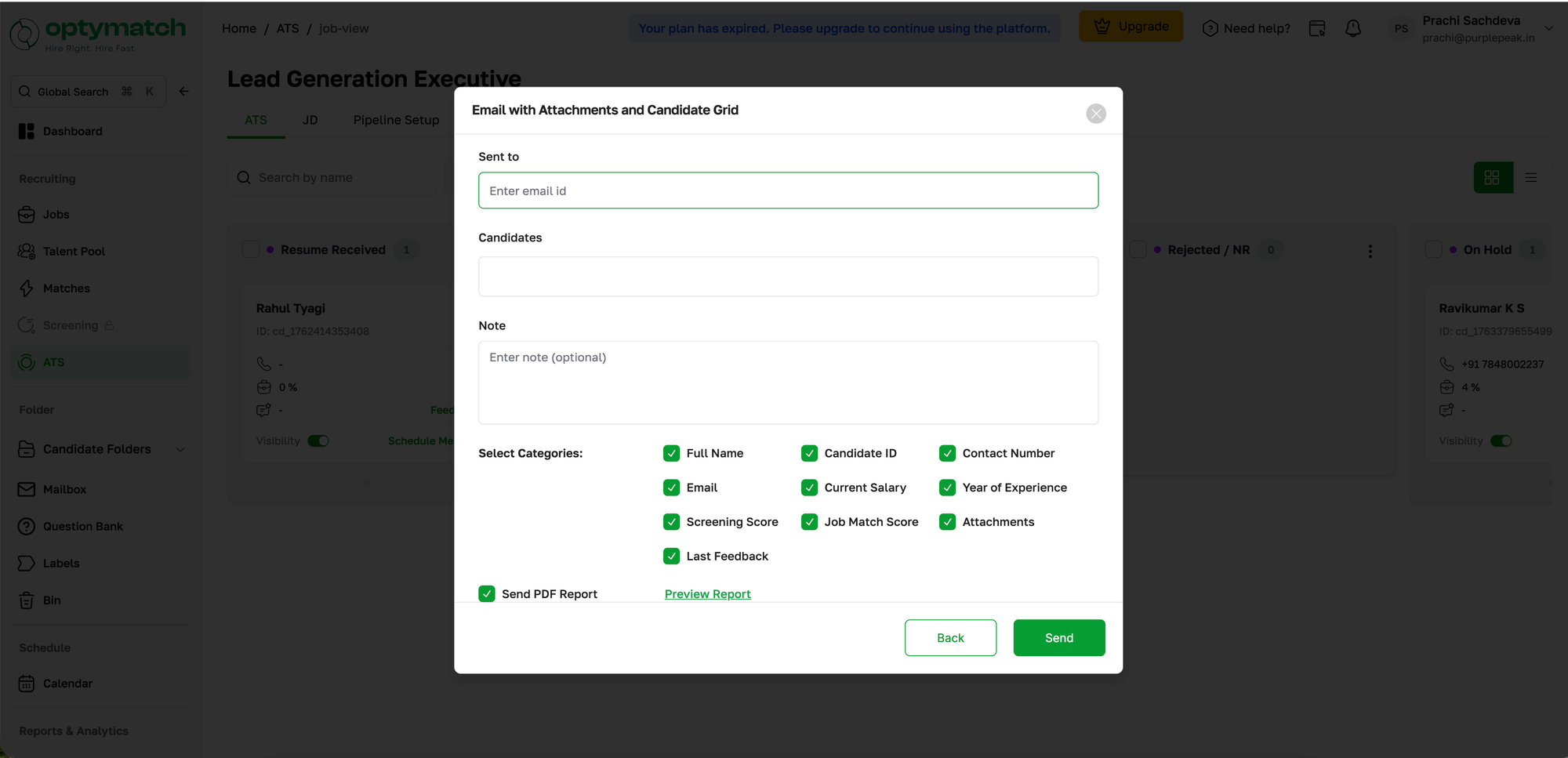Open the Dashboard sidebar icon
This screenshot has height=758, width=1568.
(27, 131)
